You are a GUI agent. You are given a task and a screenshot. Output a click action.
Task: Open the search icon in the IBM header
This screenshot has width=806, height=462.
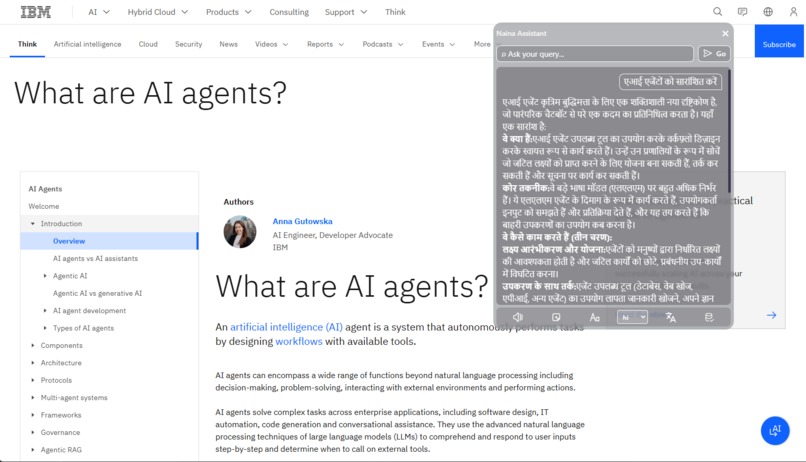coord(717,12)
